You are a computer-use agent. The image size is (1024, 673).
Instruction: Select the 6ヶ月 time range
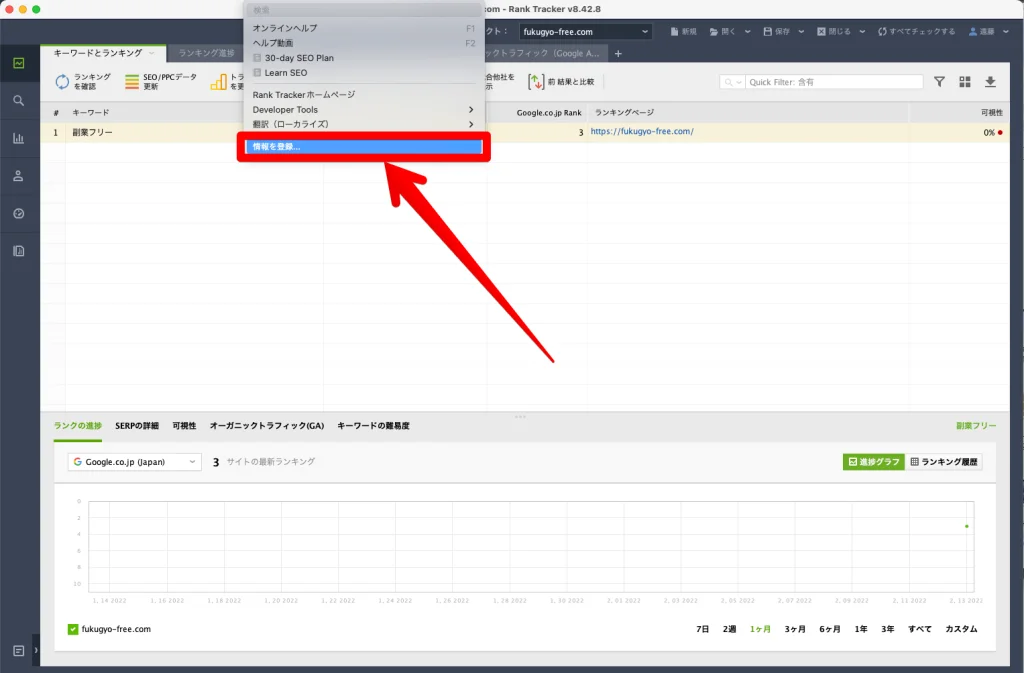[830, 629]
